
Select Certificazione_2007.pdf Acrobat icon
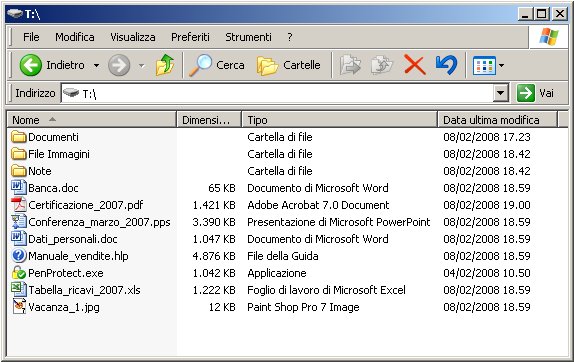[x=19, y=205]
